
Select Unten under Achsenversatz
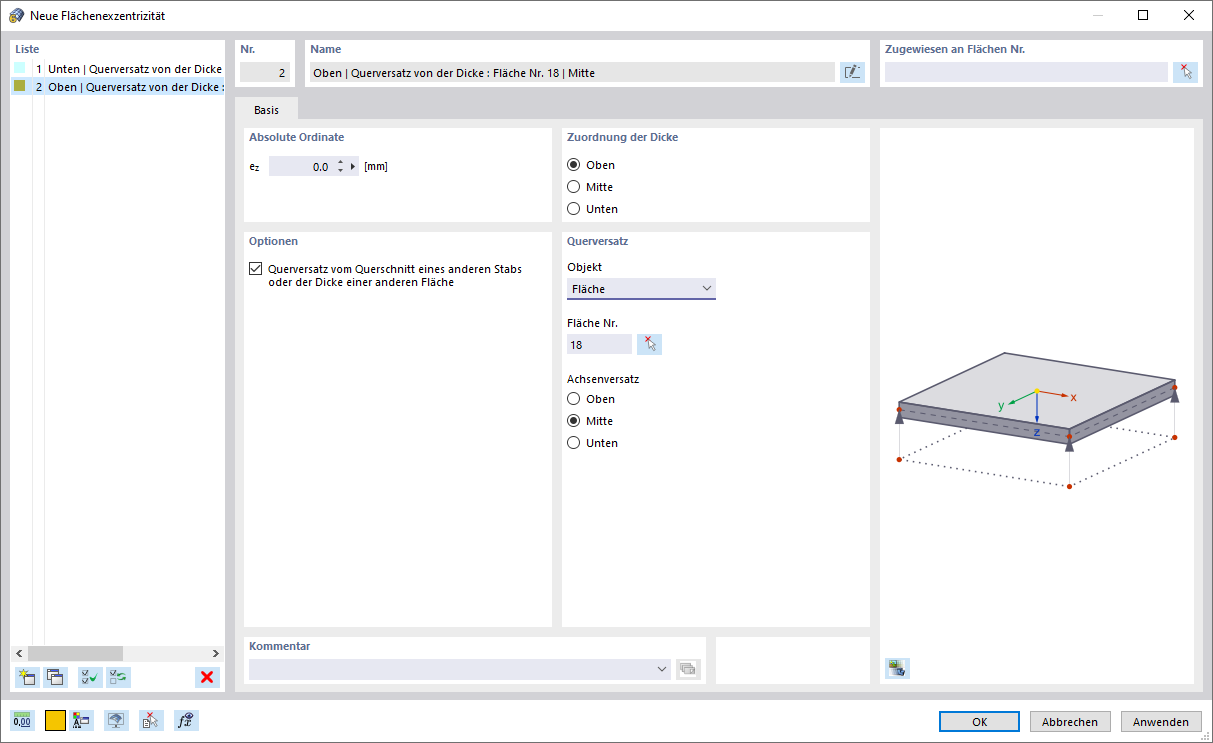574,443
